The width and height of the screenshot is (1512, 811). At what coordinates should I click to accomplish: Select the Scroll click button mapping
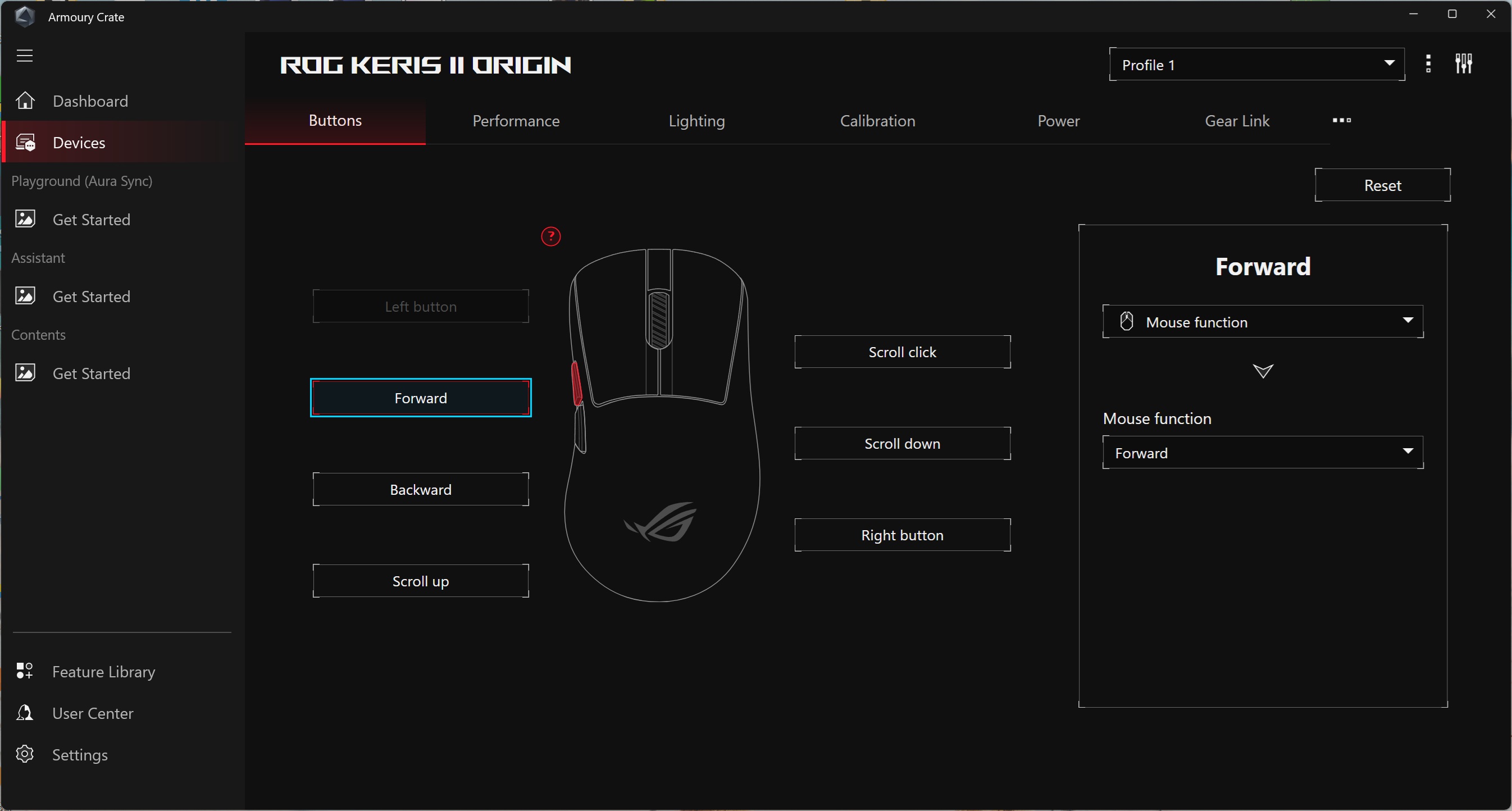click(x=902, y=352)
